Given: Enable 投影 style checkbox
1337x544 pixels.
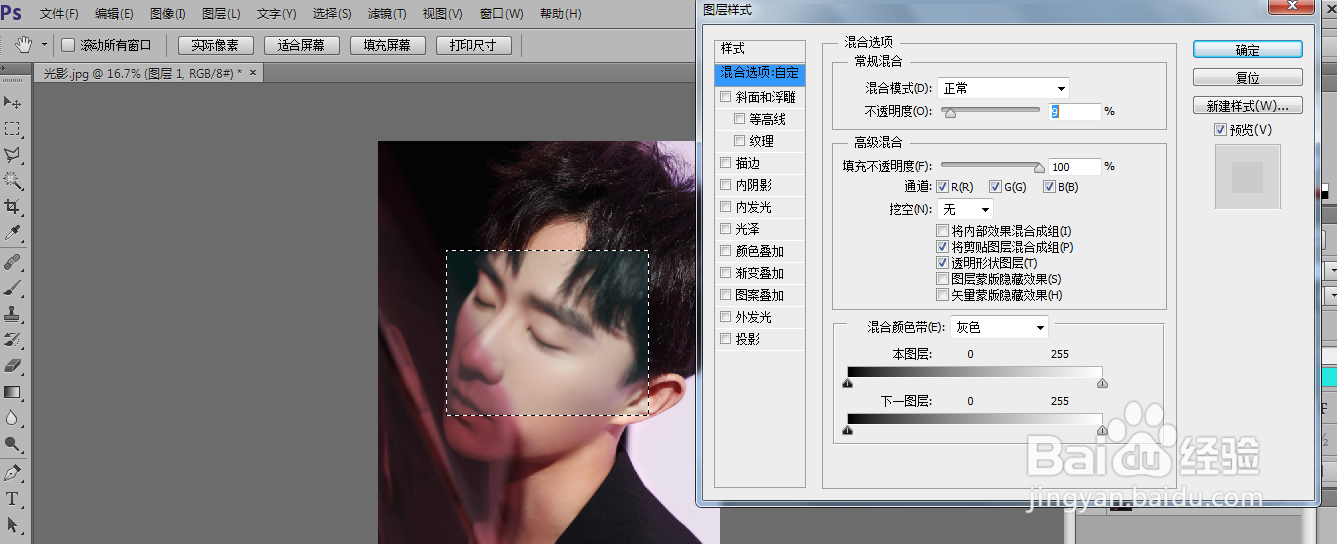Looking at the screenshot, I should [725, 339].
